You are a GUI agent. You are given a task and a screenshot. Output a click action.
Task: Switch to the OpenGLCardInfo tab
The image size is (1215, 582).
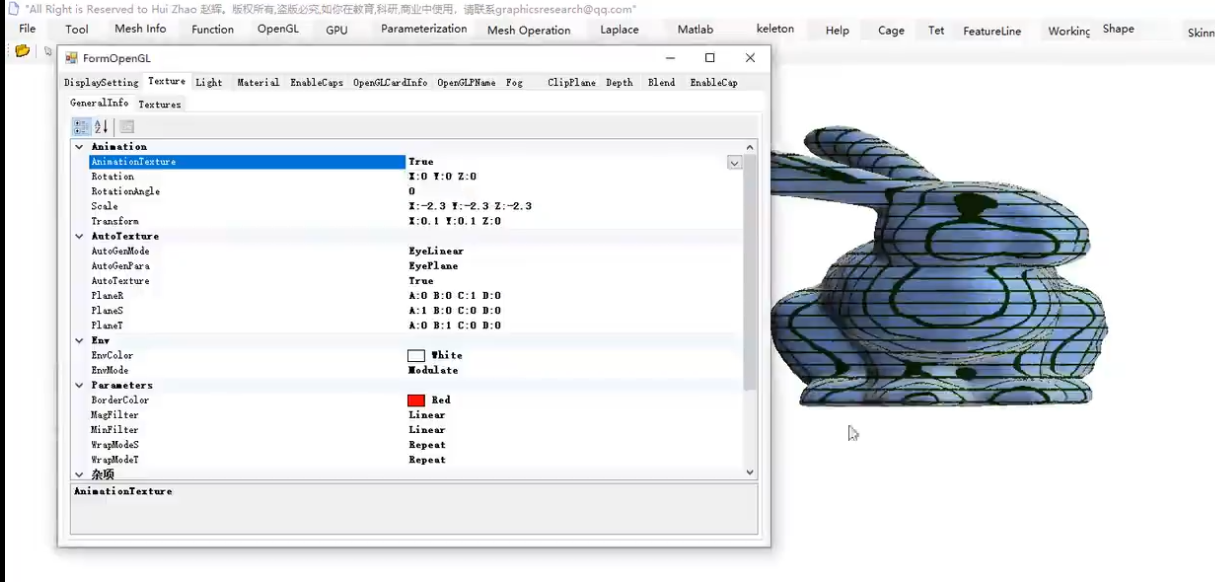(x=390, y=83)
